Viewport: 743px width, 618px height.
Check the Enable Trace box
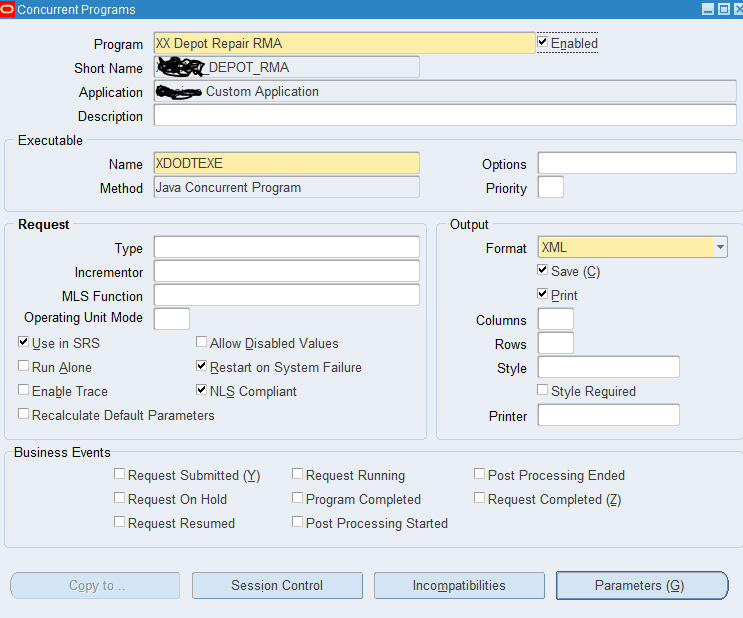coord(23,390)
